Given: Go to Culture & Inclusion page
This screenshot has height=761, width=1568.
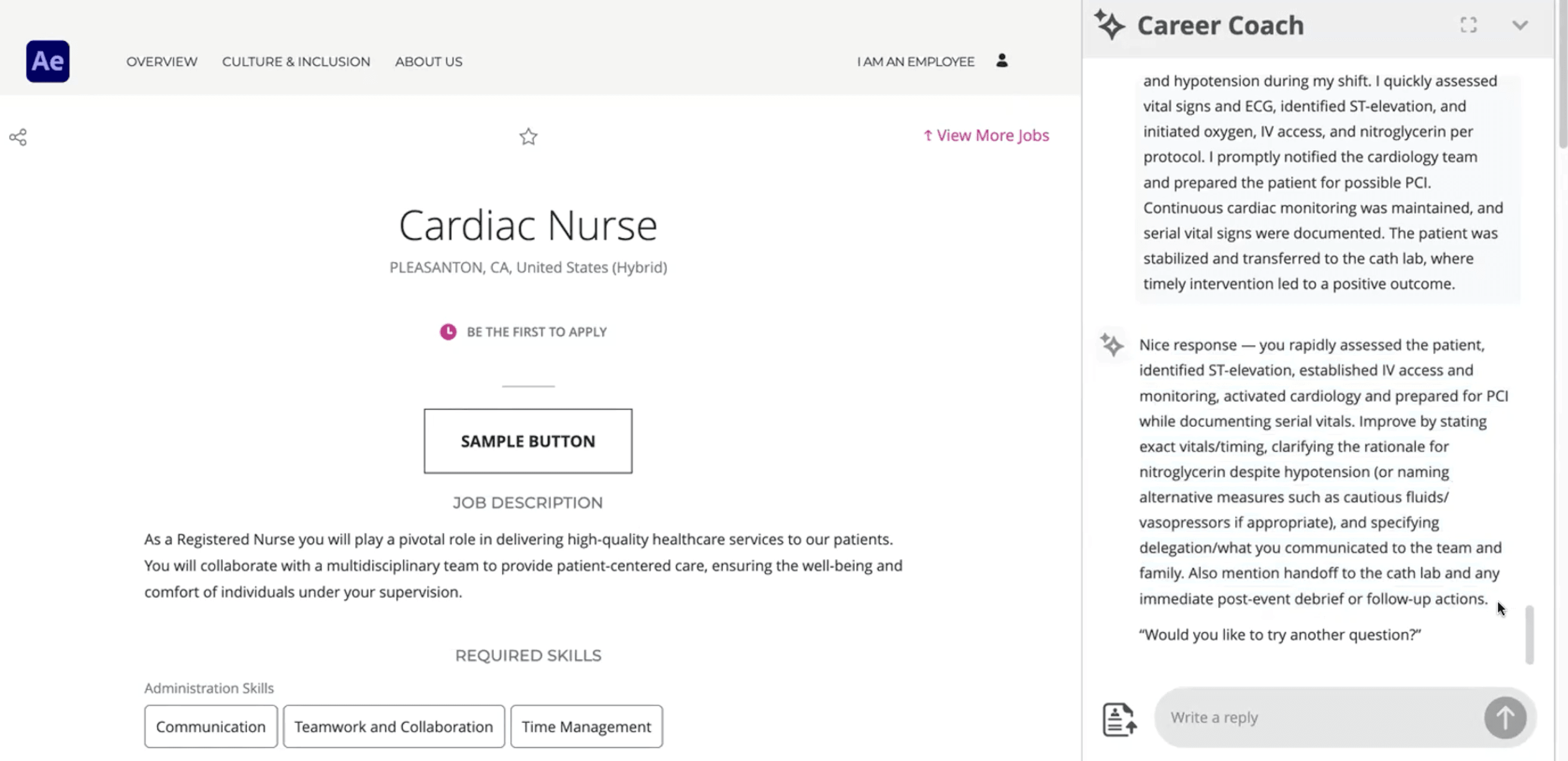Looking at the screenshot, I should (296, 61).
